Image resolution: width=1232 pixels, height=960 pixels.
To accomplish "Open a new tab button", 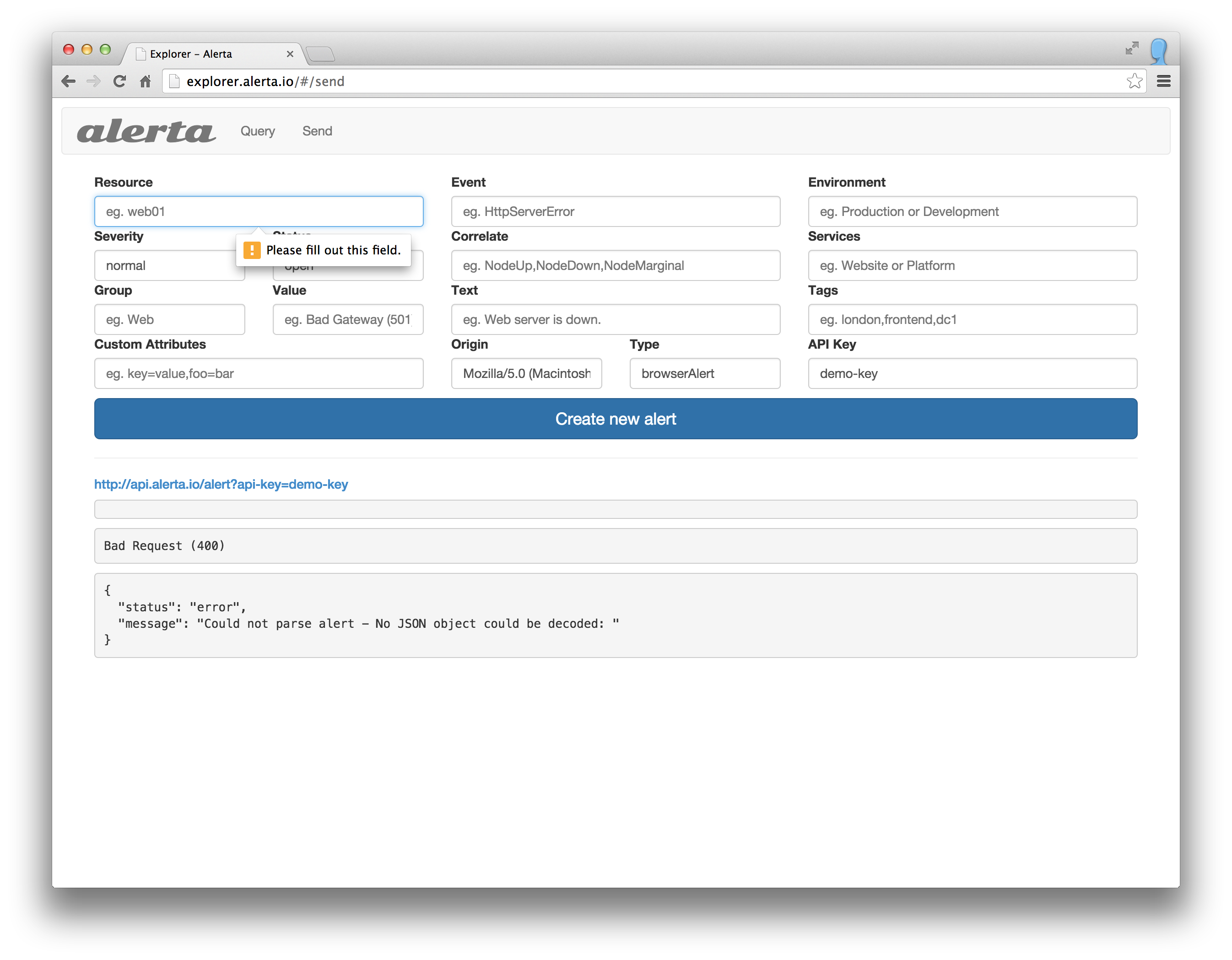I will point(320,54).
